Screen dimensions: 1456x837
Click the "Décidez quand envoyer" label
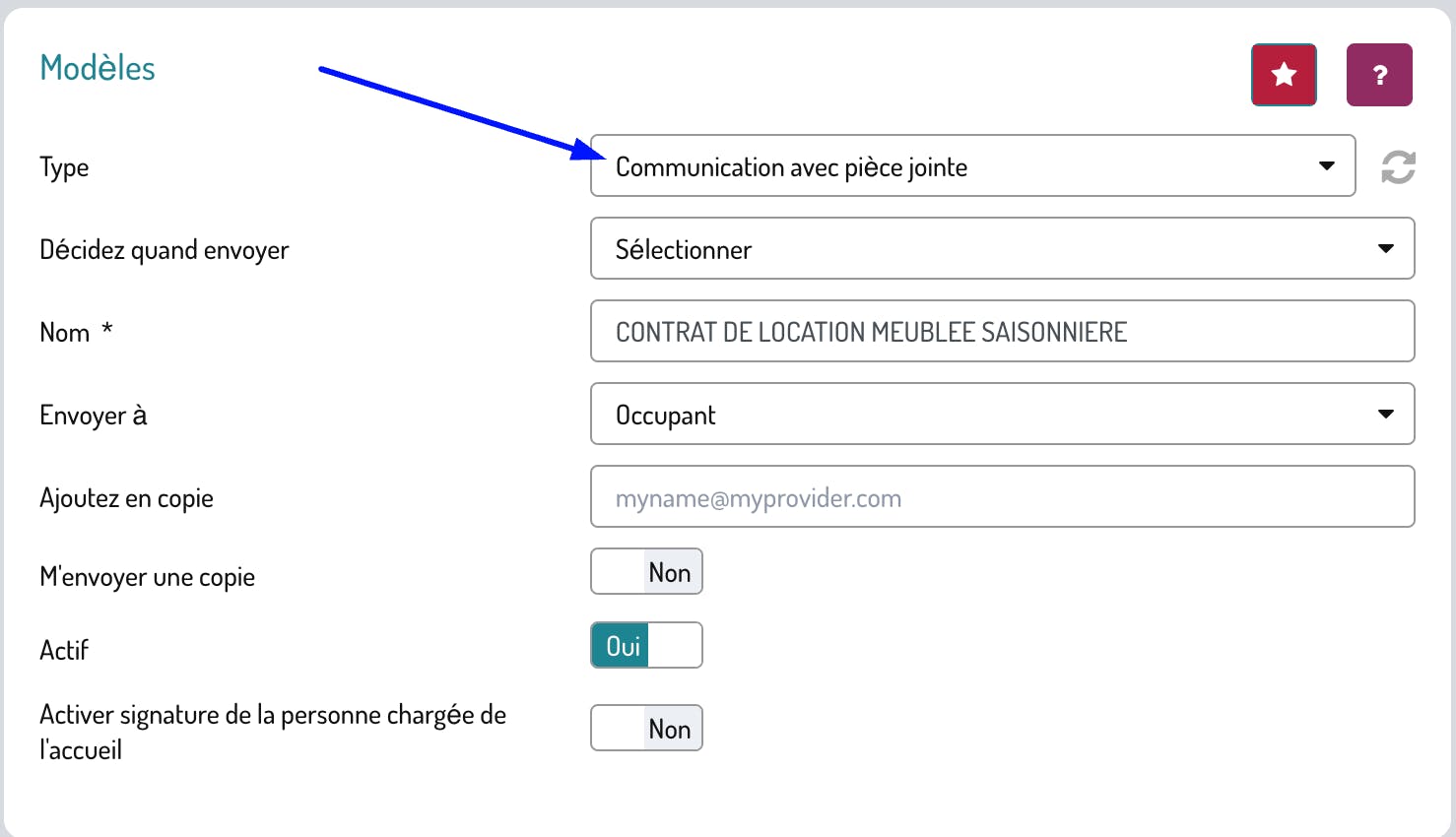(x=164, y=250)
